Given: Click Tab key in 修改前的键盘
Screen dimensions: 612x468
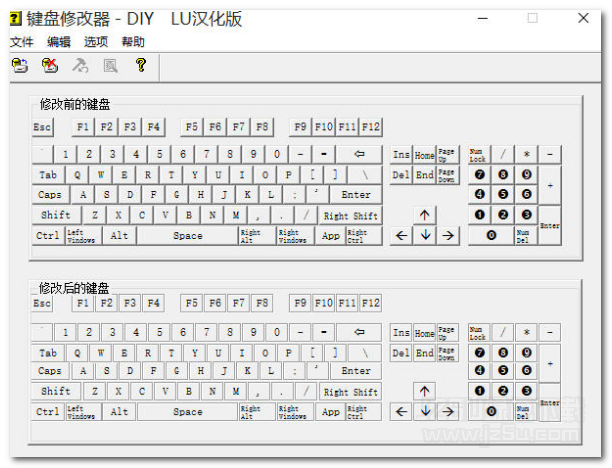Looking at the screenshot, I should pyautogui.click(x=48, y=175).
